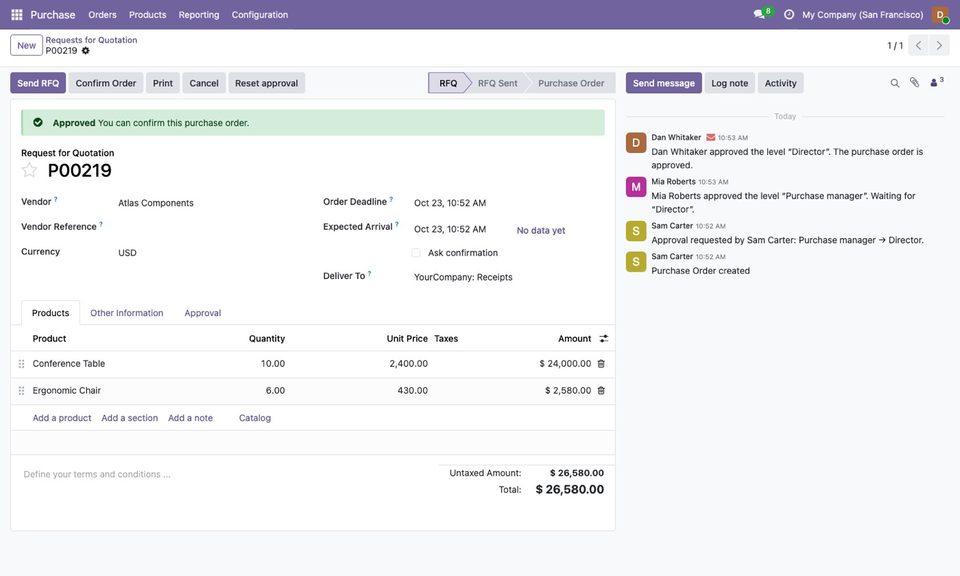Click Add a product link
960x576 pixels.
click(x=62, y=418)
